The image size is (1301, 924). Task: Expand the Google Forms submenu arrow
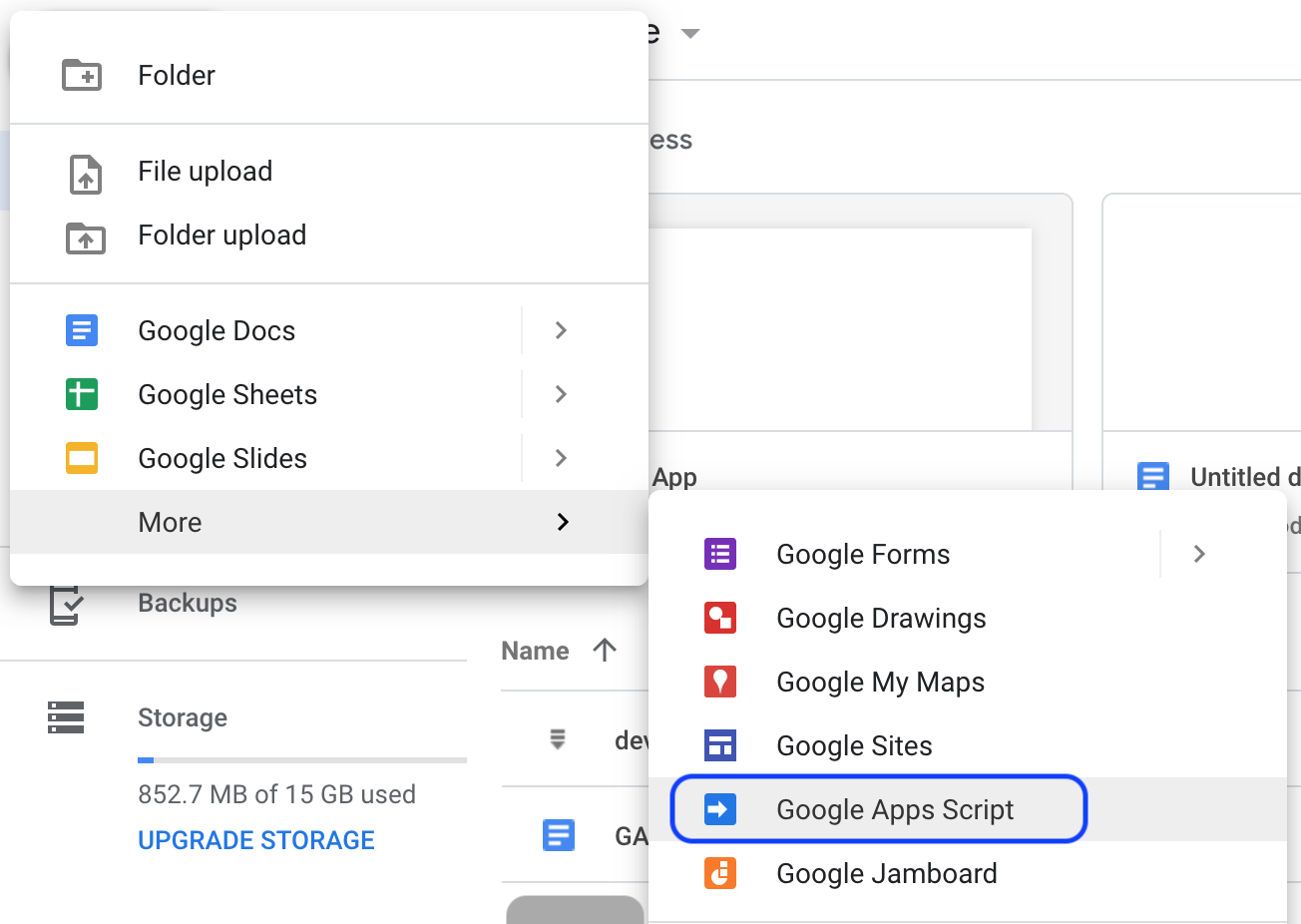(1199, 554)
